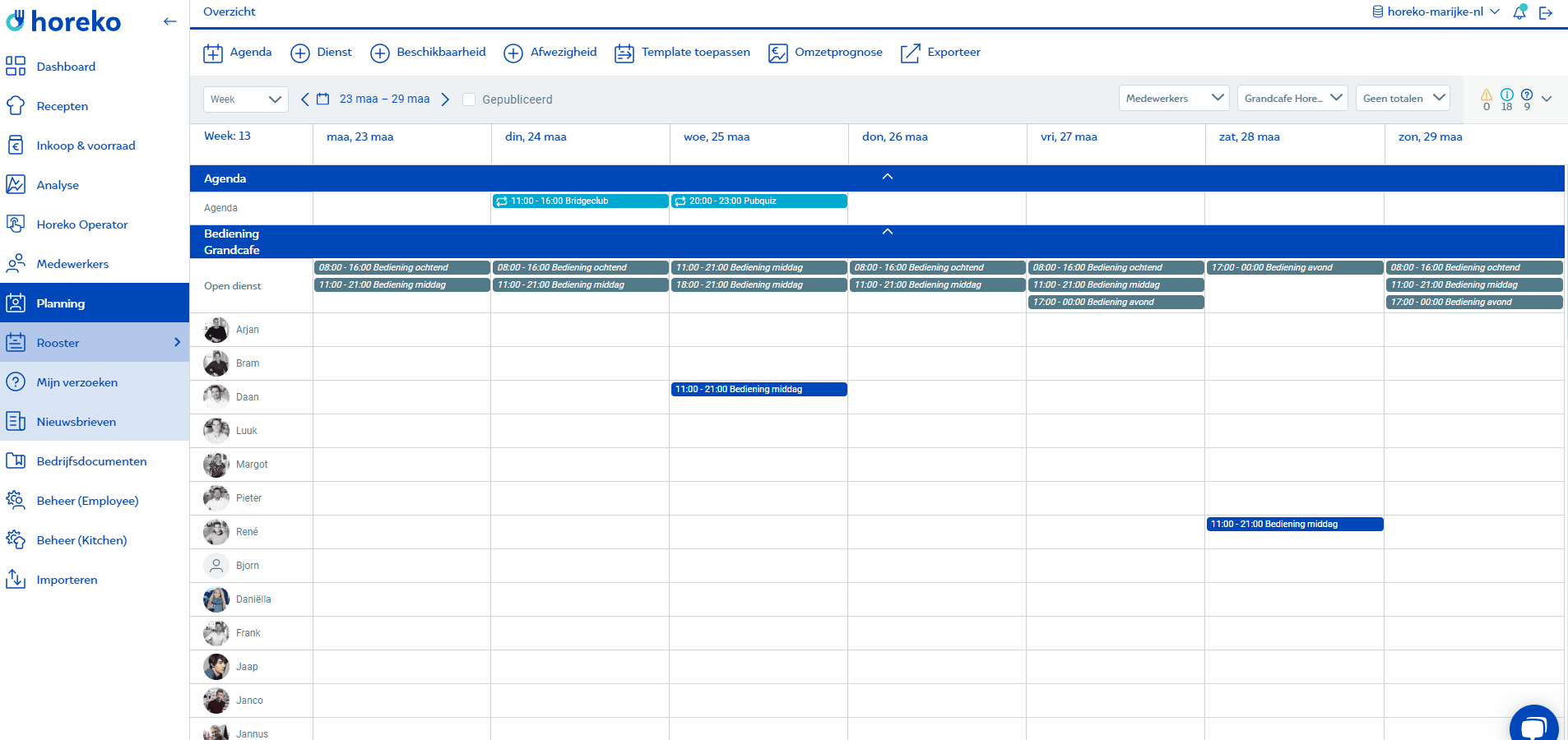1568x740 pixels.
Task: Select the Planning icon in the sidebar
Action: pyautogui.click(x=16, y=303)
